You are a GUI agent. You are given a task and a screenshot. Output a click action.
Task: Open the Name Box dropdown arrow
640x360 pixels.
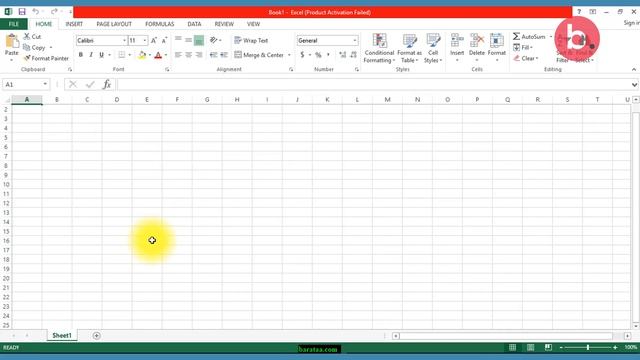(x=45, y=84)
